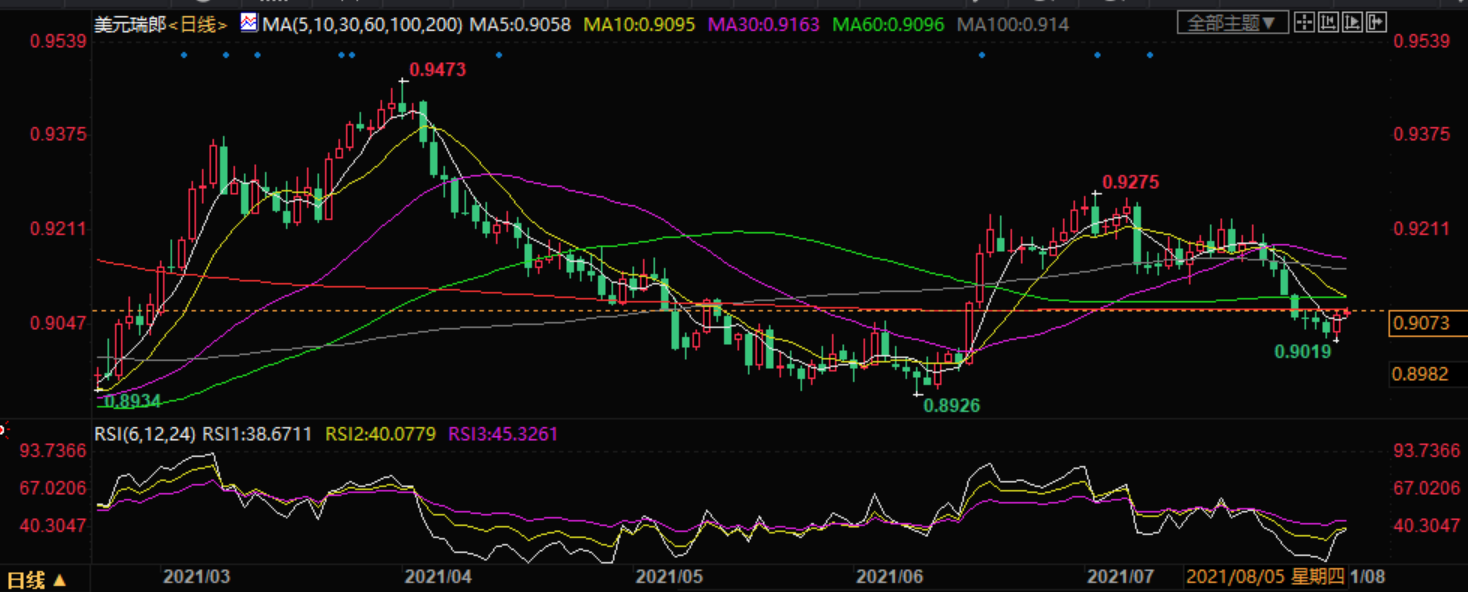Click the 2021/08/05 星期四 date label

pyautogui.click(x=1265, y=577)
